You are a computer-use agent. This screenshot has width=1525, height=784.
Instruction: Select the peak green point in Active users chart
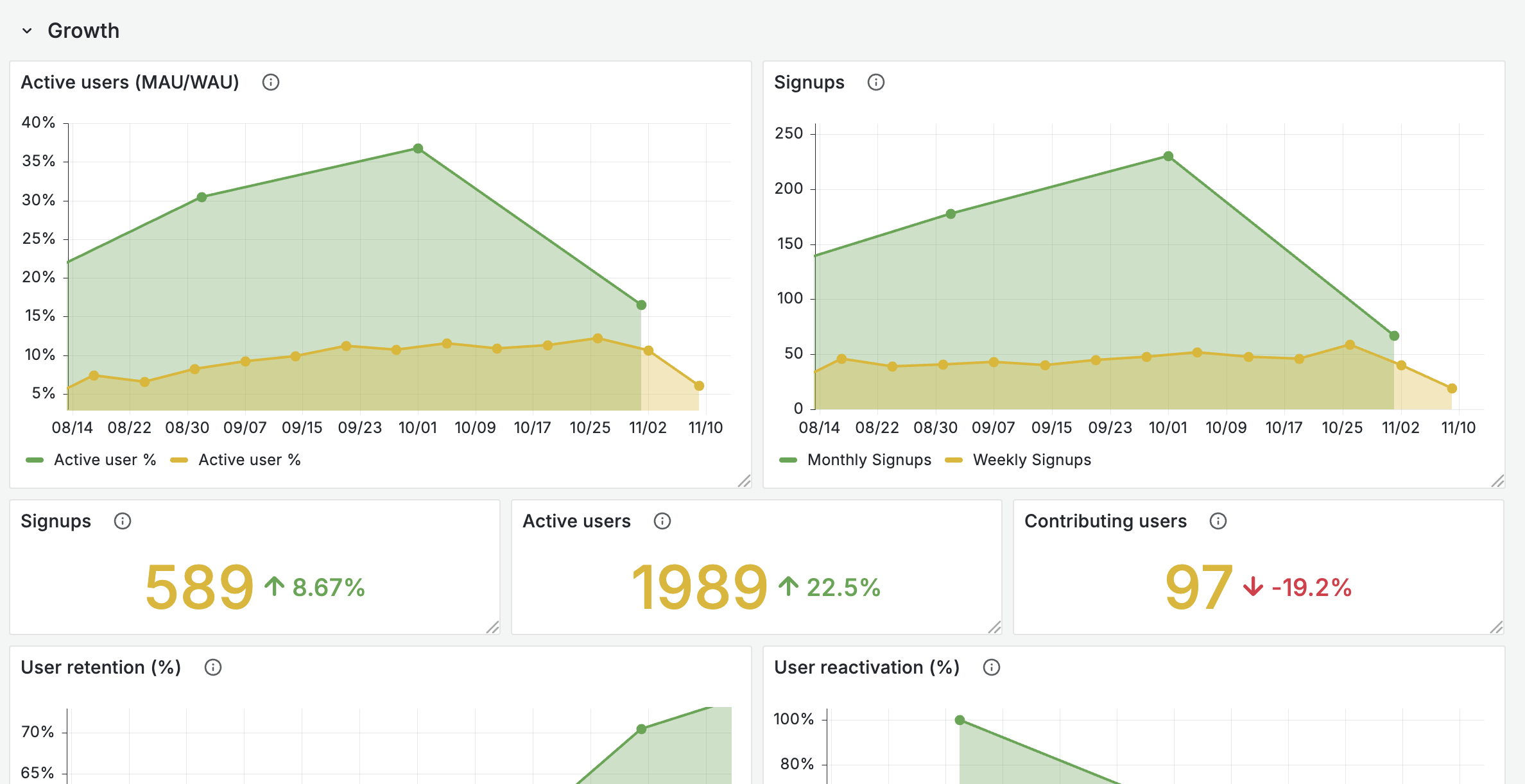418,148
